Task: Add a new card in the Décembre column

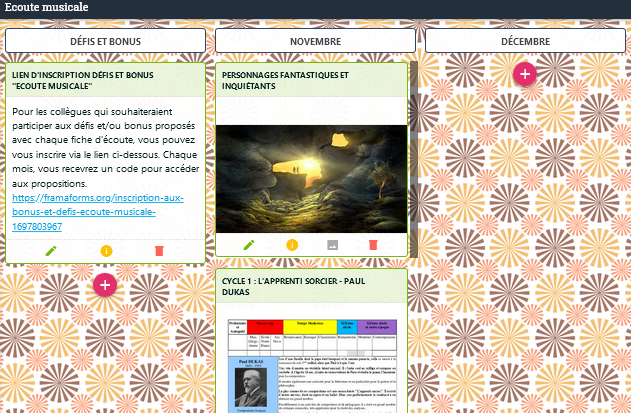Action: click(525, 73)
